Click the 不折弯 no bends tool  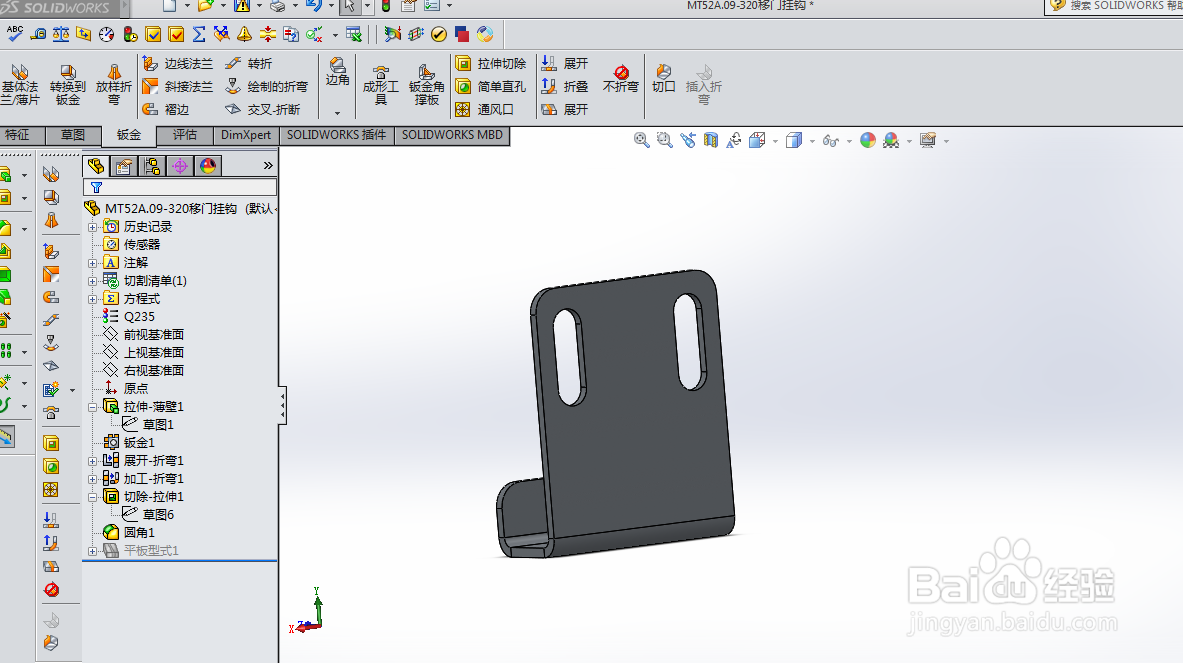(x=621, y=79)
